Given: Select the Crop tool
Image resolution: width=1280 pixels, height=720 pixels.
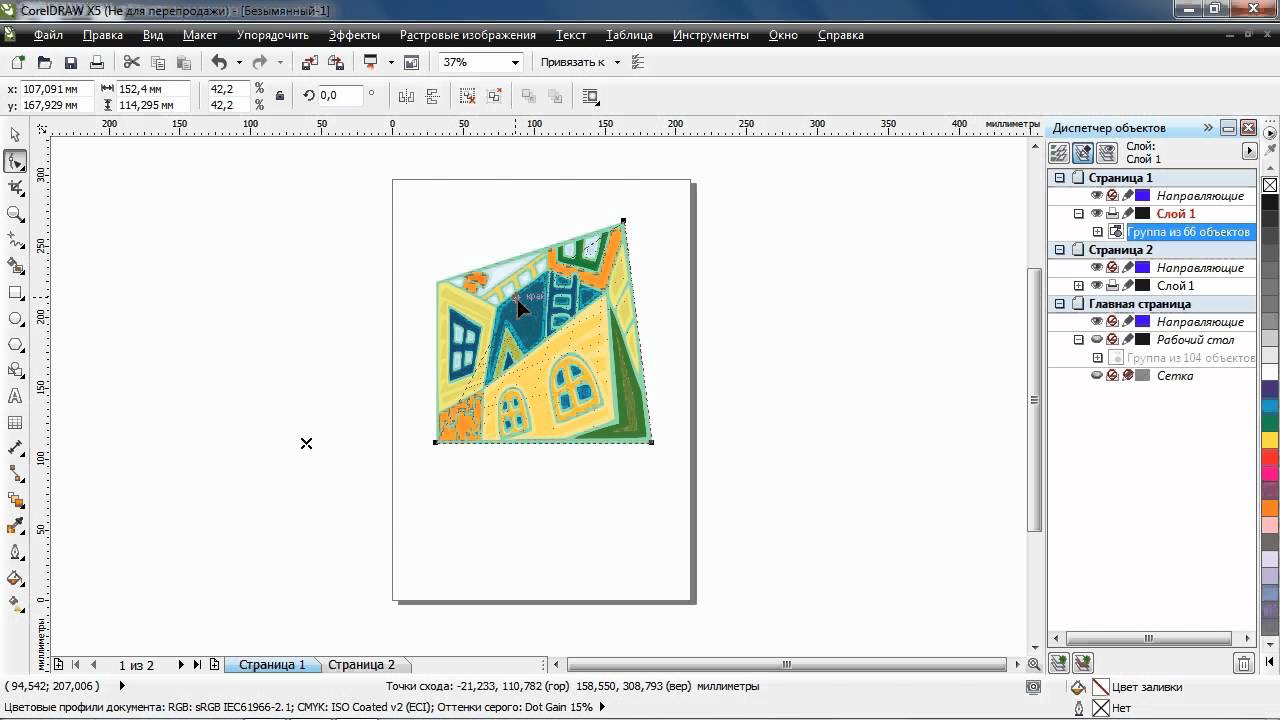Looking at the screenshot, I should pyautogui.click(x=15, y=187).
